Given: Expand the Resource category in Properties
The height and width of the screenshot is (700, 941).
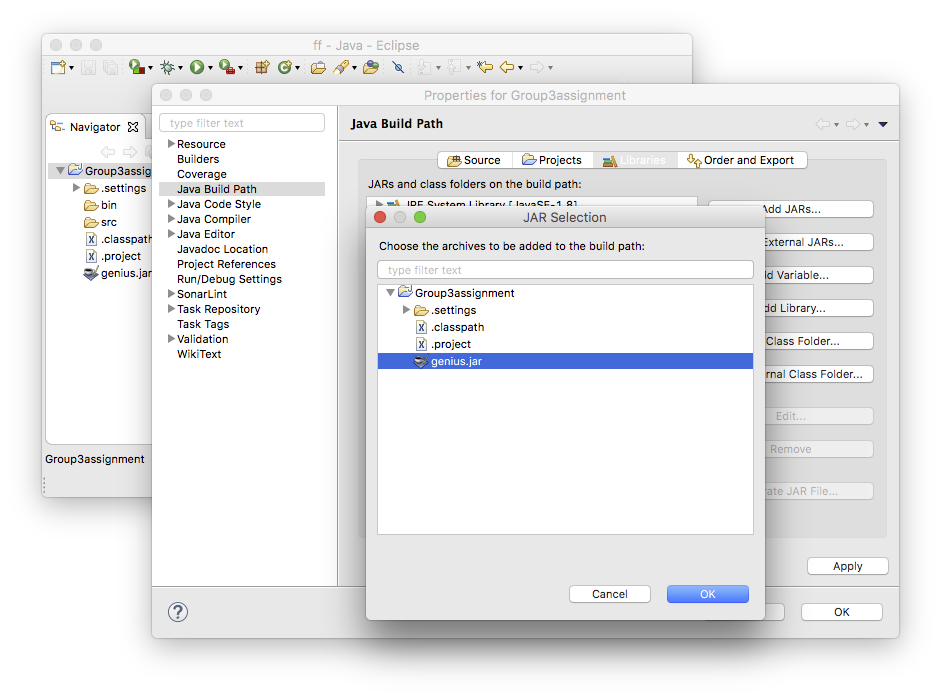Looking at the screenshot, I should pos(171,143).
